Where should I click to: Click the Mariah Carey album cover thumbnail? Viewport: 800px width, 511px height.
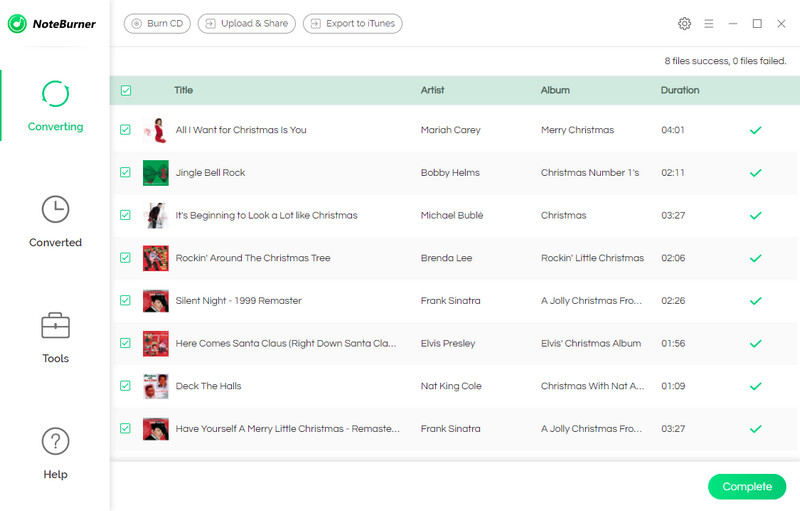coord(156,130)
